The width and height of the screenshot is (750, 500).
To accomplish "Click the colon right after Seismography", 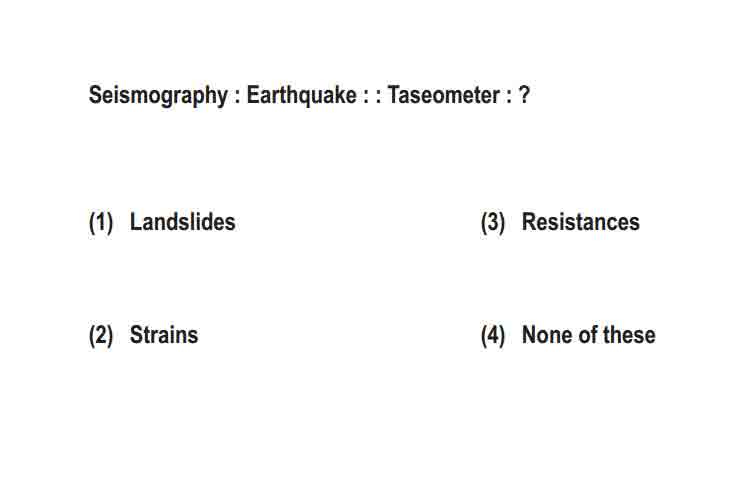I will click(x=237, y=97).
